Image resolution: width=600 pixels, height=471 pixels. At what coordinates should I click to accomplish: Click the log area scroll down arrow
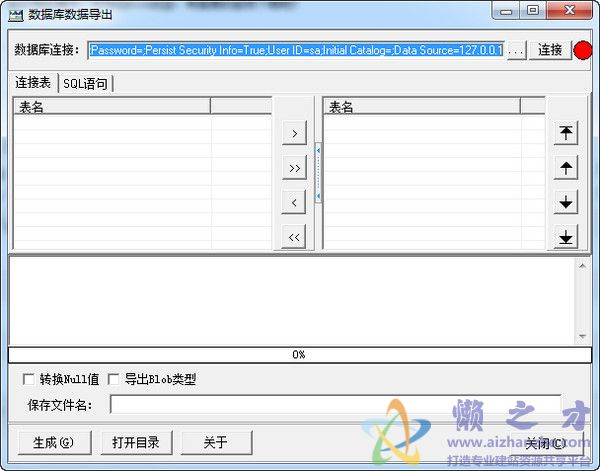pos(582,337)
